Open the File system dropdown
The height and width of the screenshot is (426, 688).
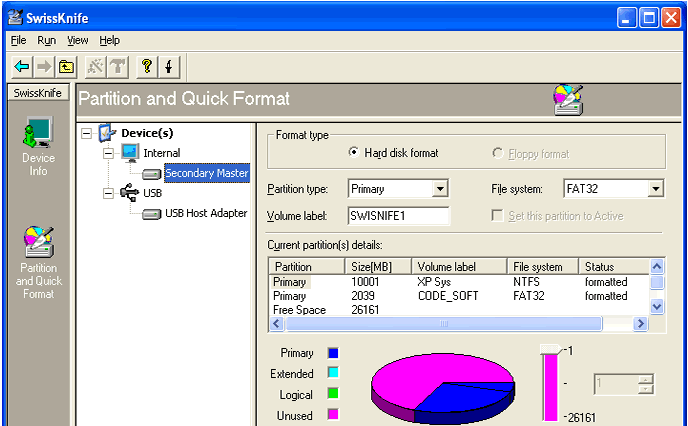click(656, 189)
